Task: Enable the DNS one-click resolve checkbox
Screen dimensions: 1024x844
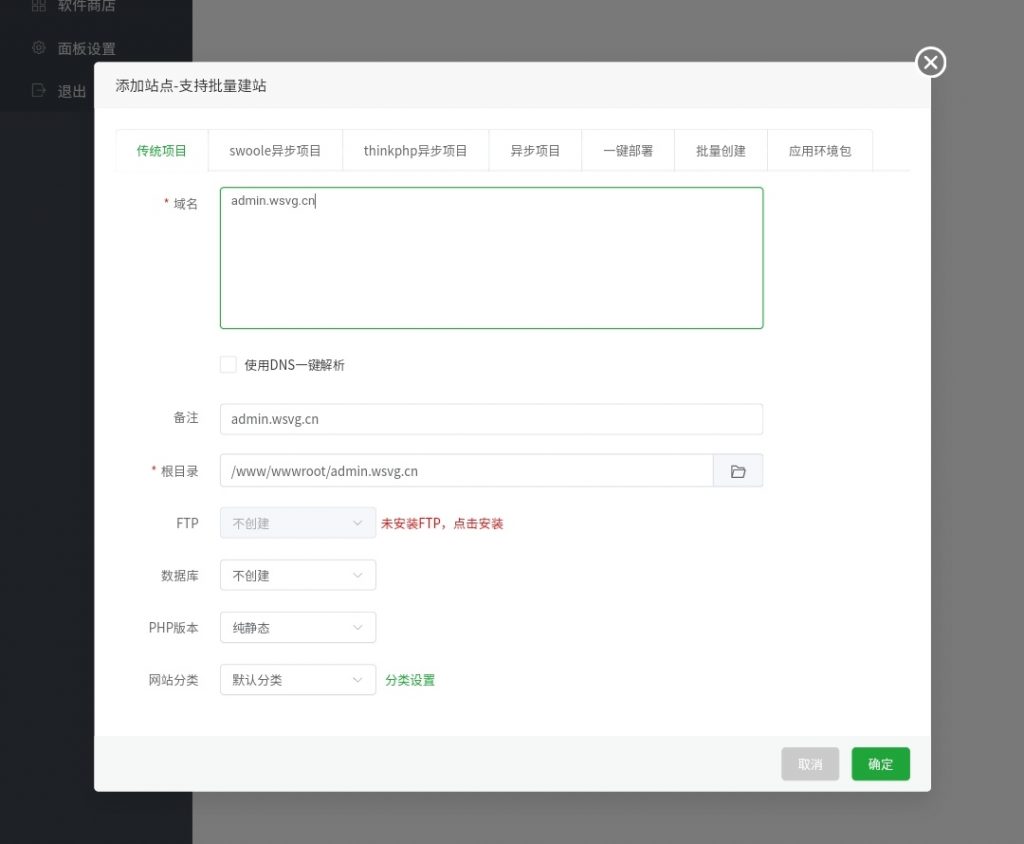Action: [228, 365]
